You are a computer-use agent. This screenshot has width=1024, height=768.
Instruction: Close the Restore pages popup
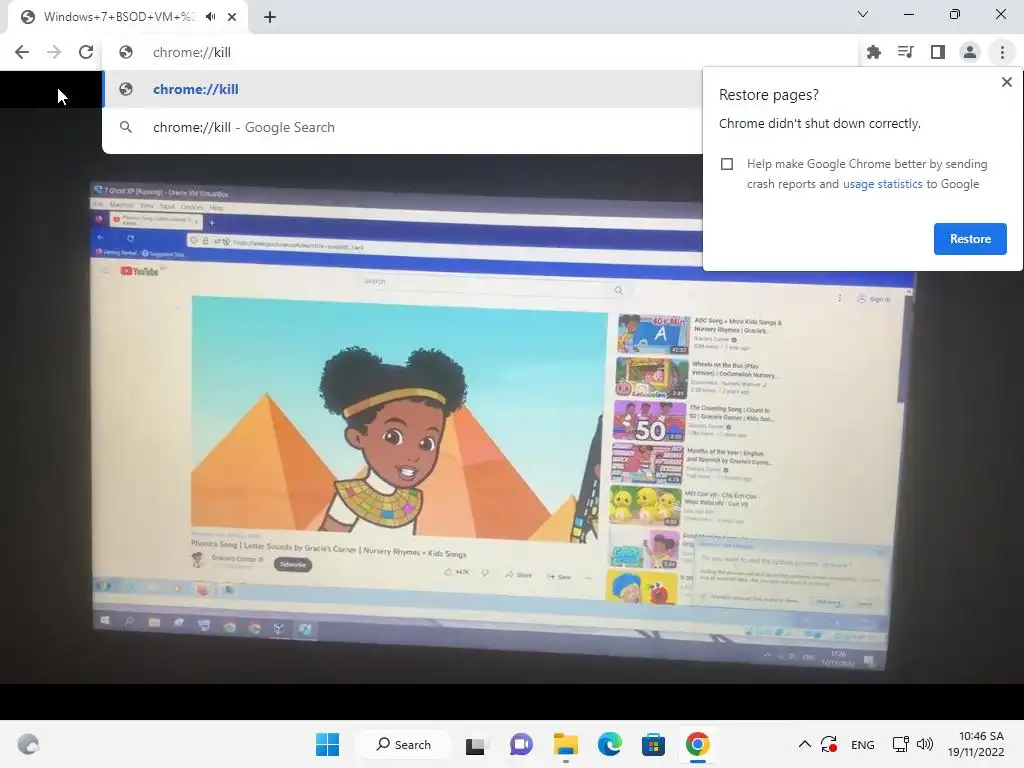(1006, 82)
